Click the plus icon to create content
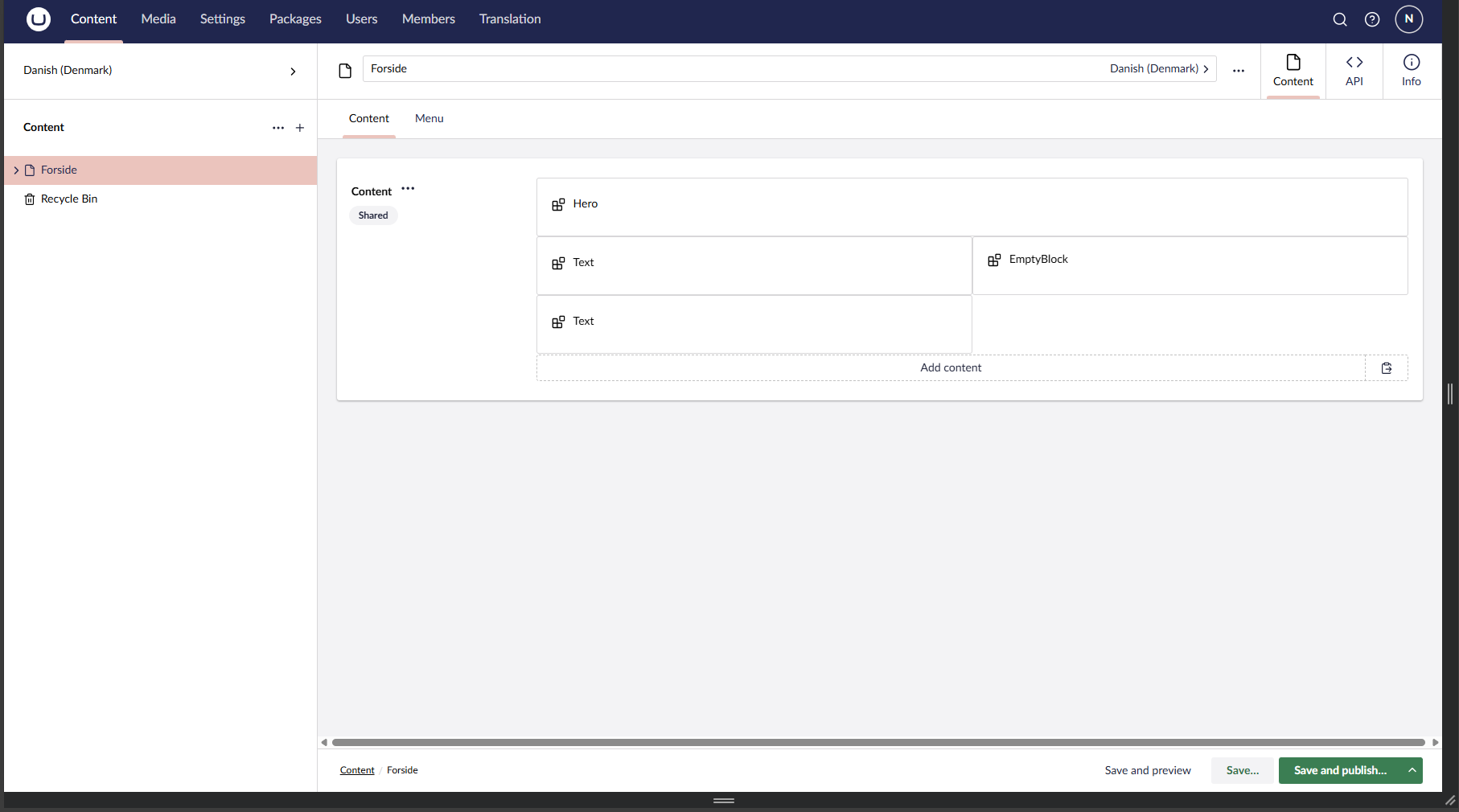 300,128
